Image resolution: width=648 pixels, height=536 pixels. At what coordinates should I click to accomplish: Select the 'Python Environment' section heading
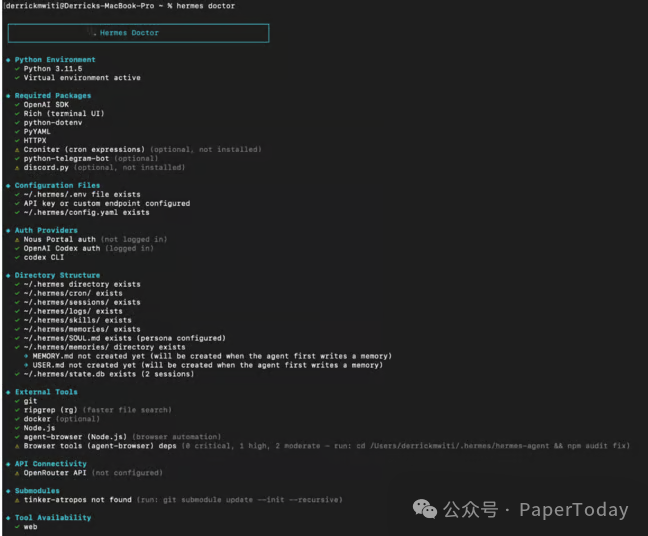coord(55,60)
